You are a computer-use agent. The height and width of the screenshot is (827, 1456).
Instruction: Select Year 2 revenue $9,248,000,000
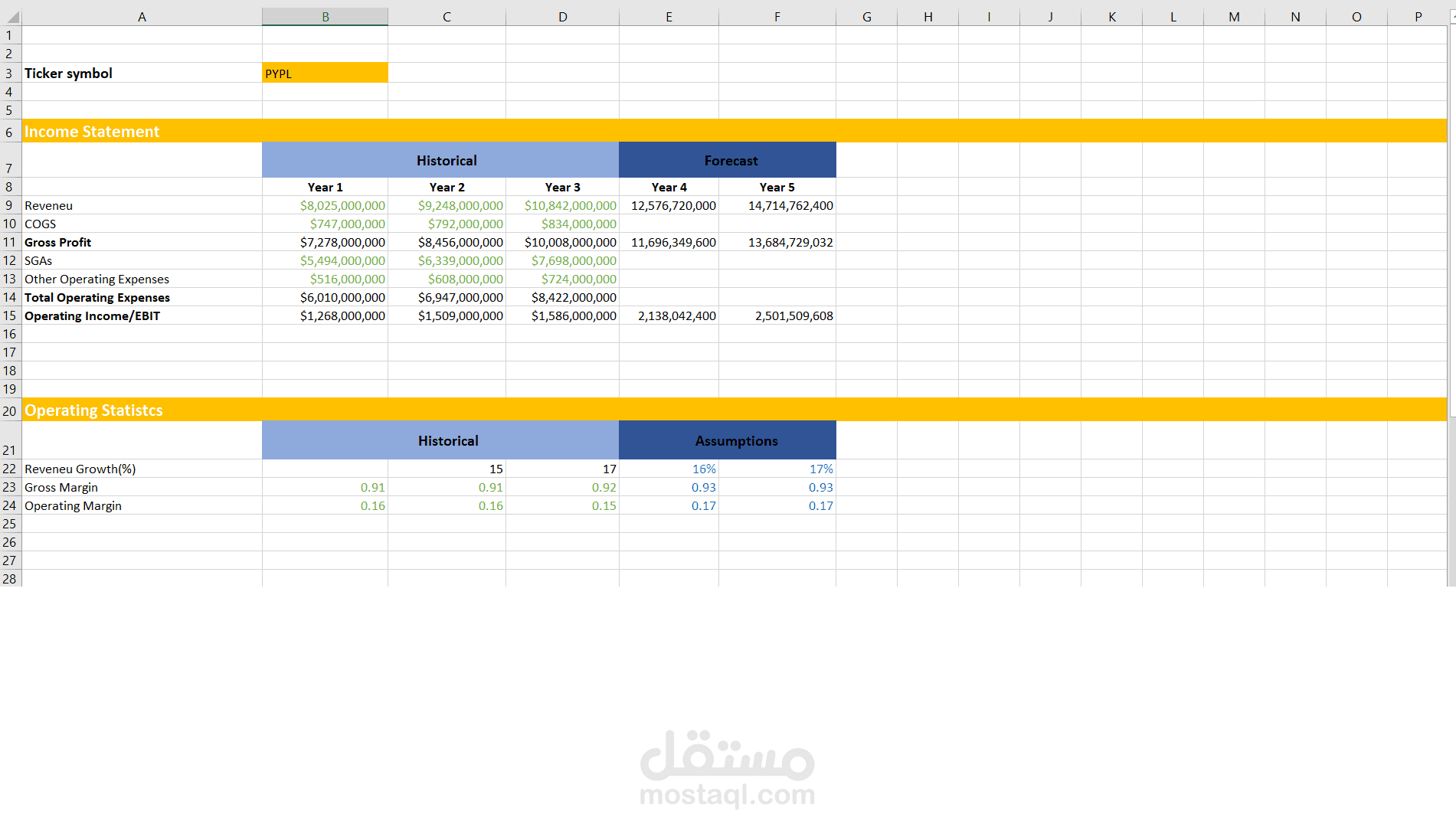pyautogui.click(x=447, y=205)
